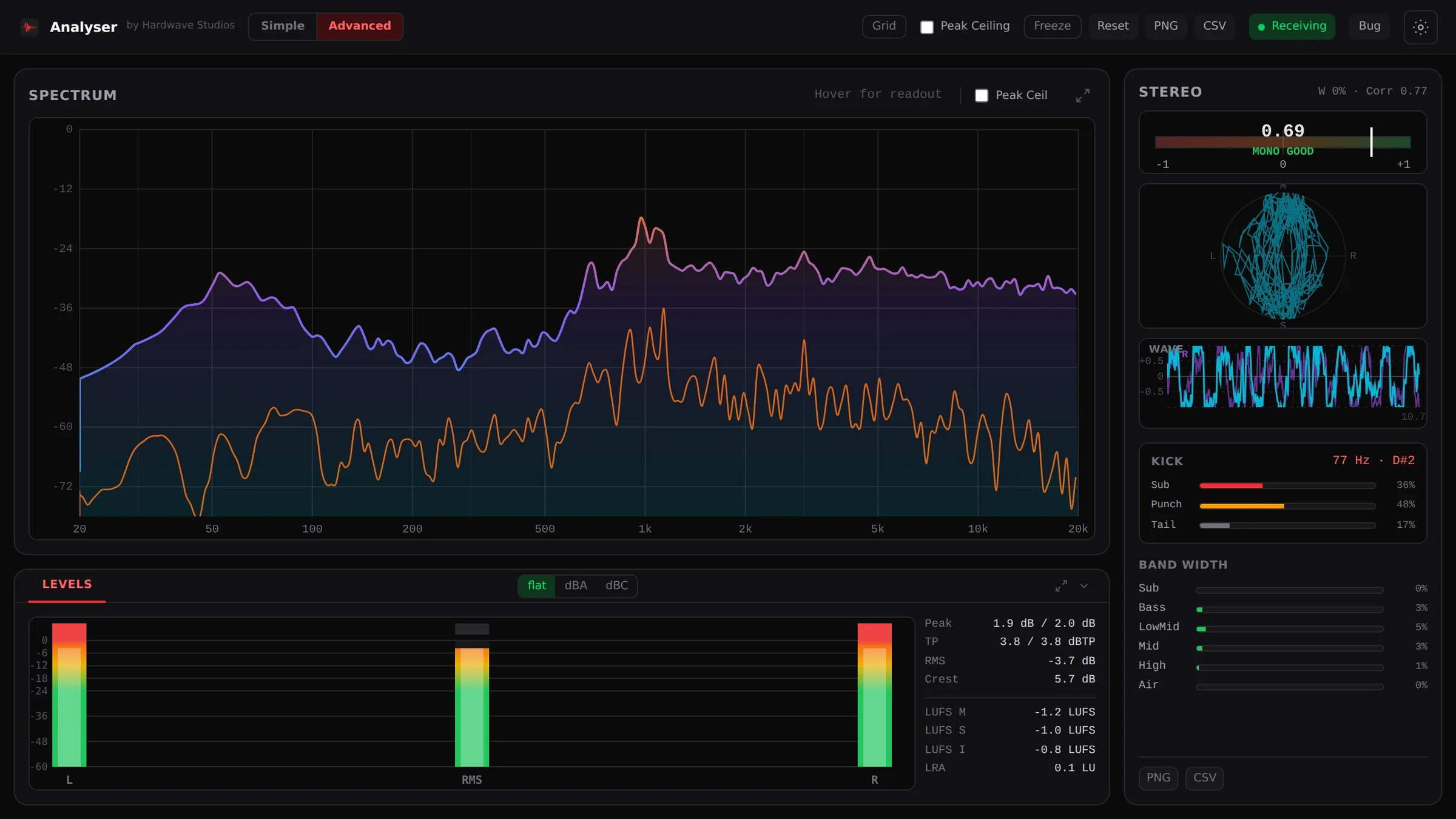The image size is (1456, 819).
Task: Click the Kick Sub percentage bar
Action: [x=1287, y=486]
